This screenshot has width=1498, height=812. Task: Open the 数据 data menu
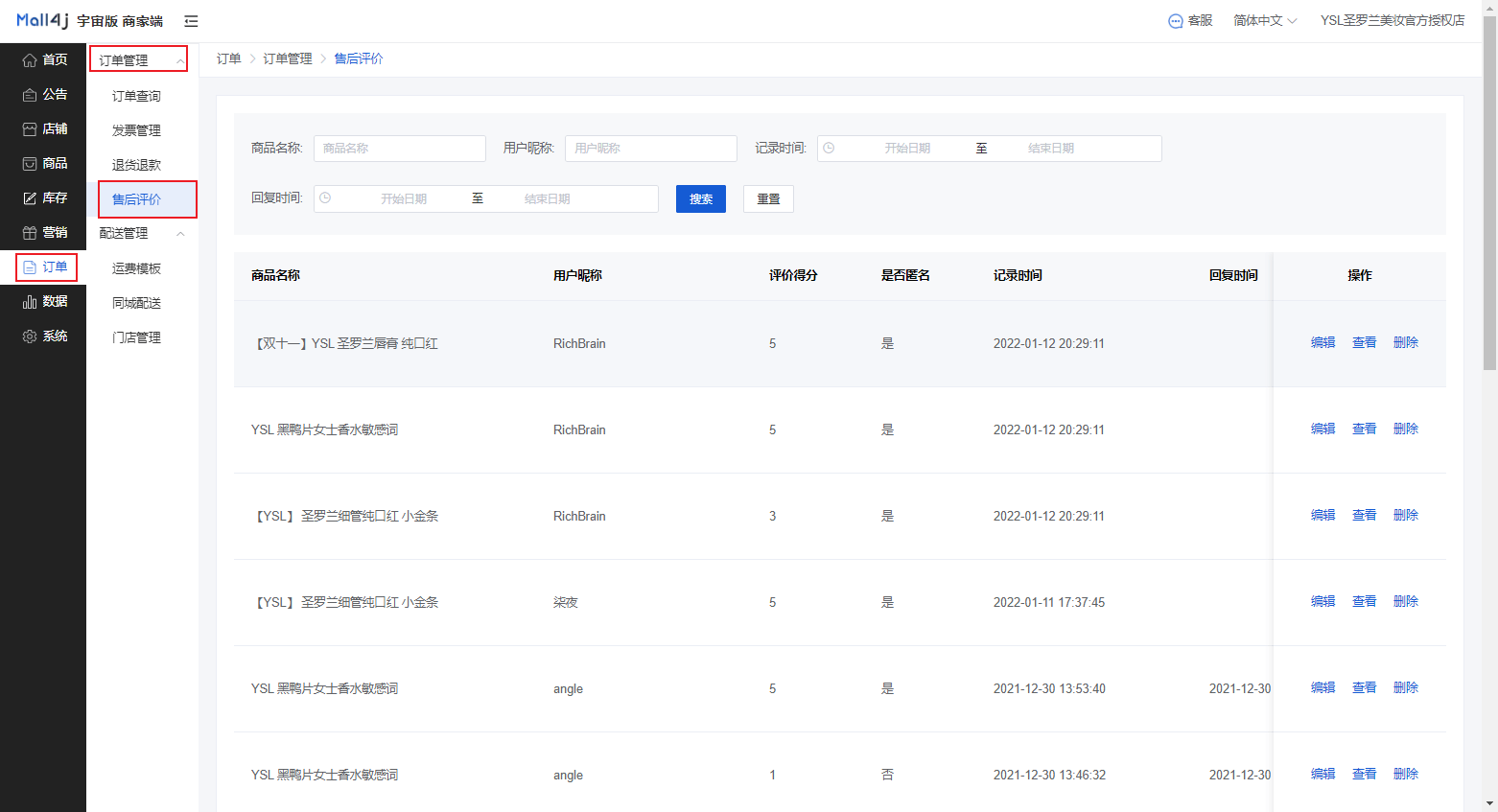44,301
